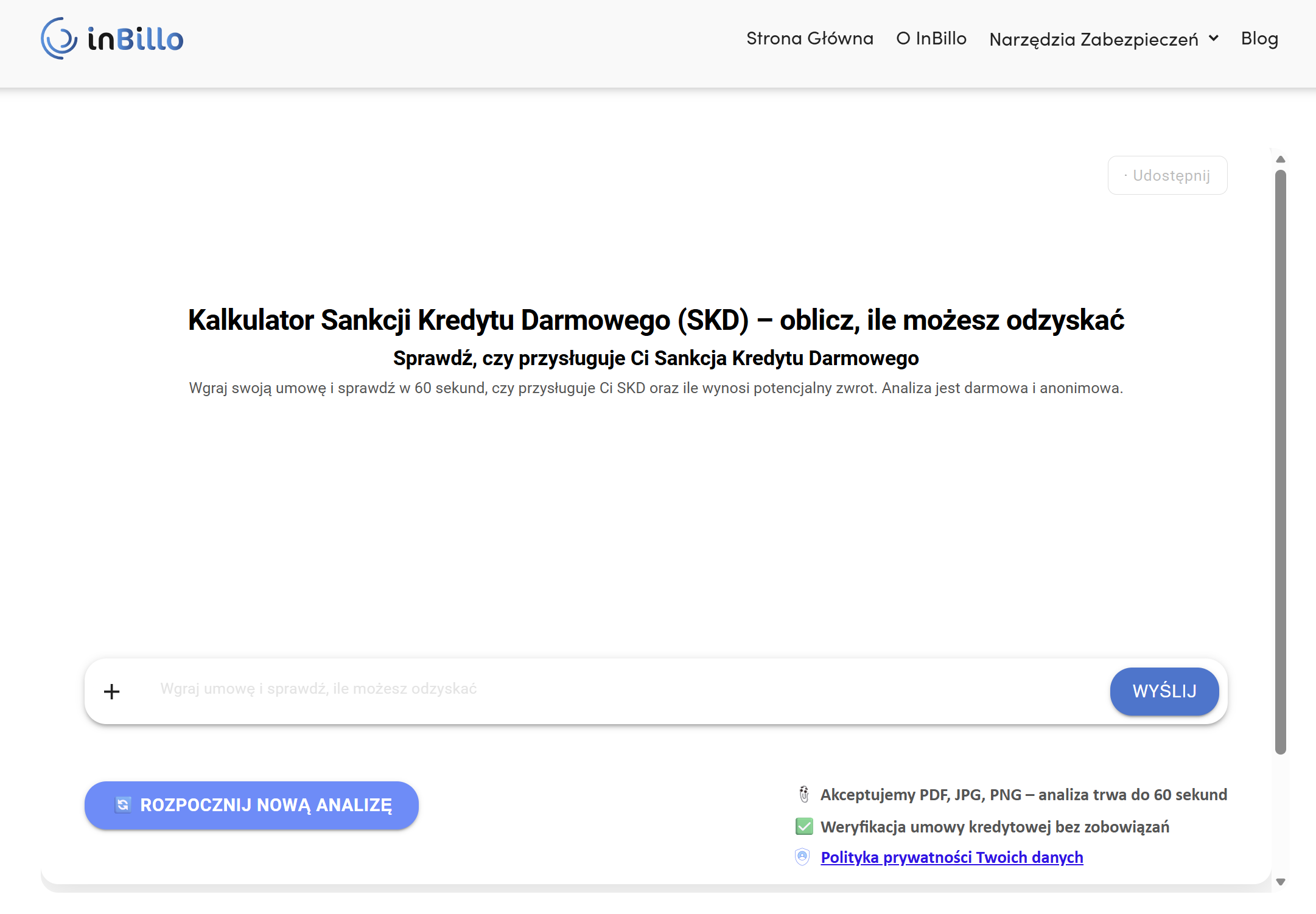Click the scroll up arrow
The image size is (1316, 914).
(1280, 159)
